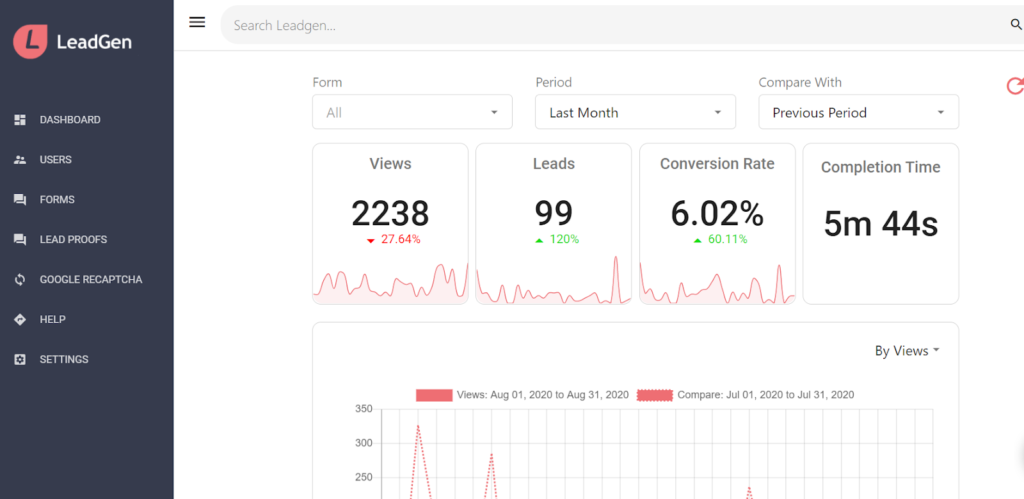Click the LeadGen logo icon
The height and width of the screenshot is (499, 1024).
click(30, 42)
